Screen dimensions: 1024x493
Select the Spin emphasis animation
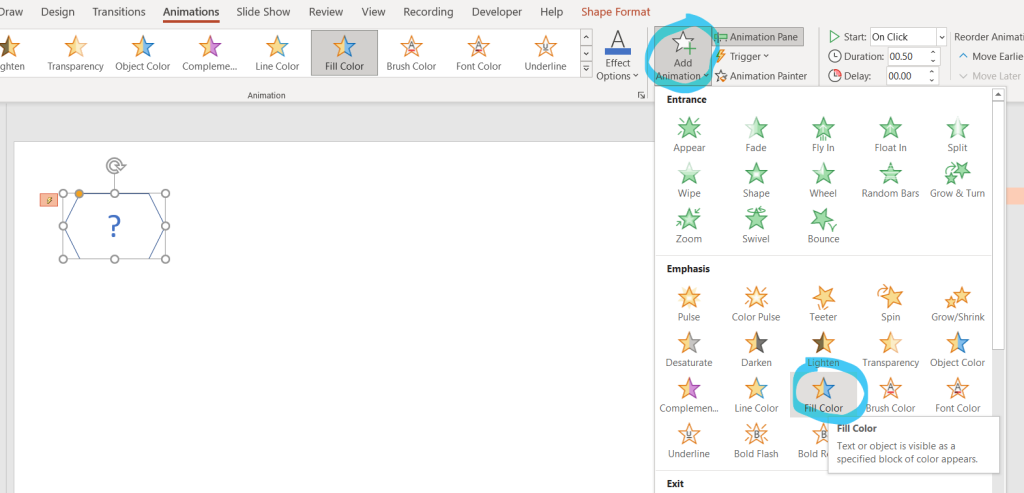coord(890,303)
